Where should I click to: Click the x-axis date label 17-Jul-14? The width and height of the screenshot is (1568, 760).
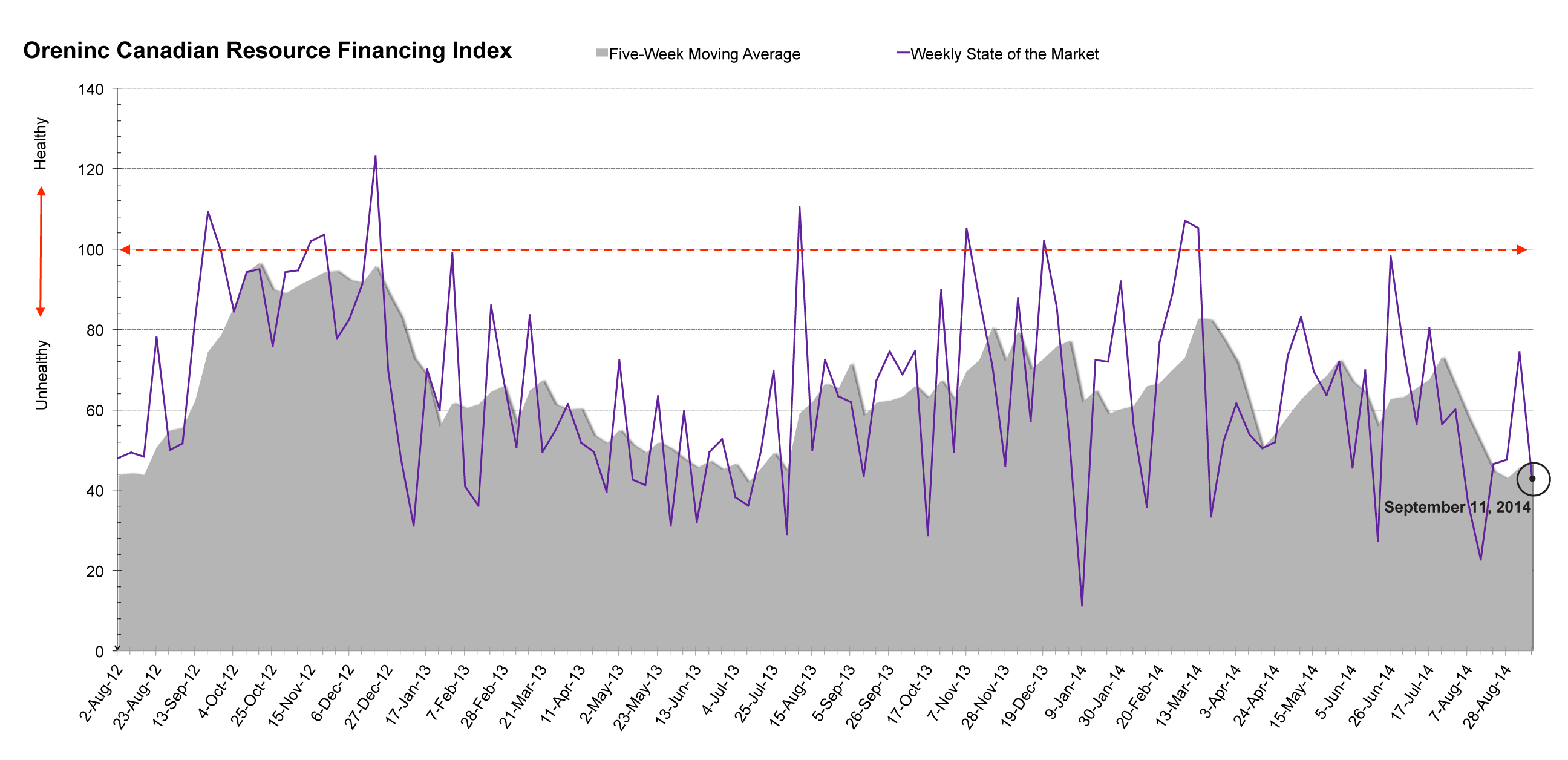1412,693
